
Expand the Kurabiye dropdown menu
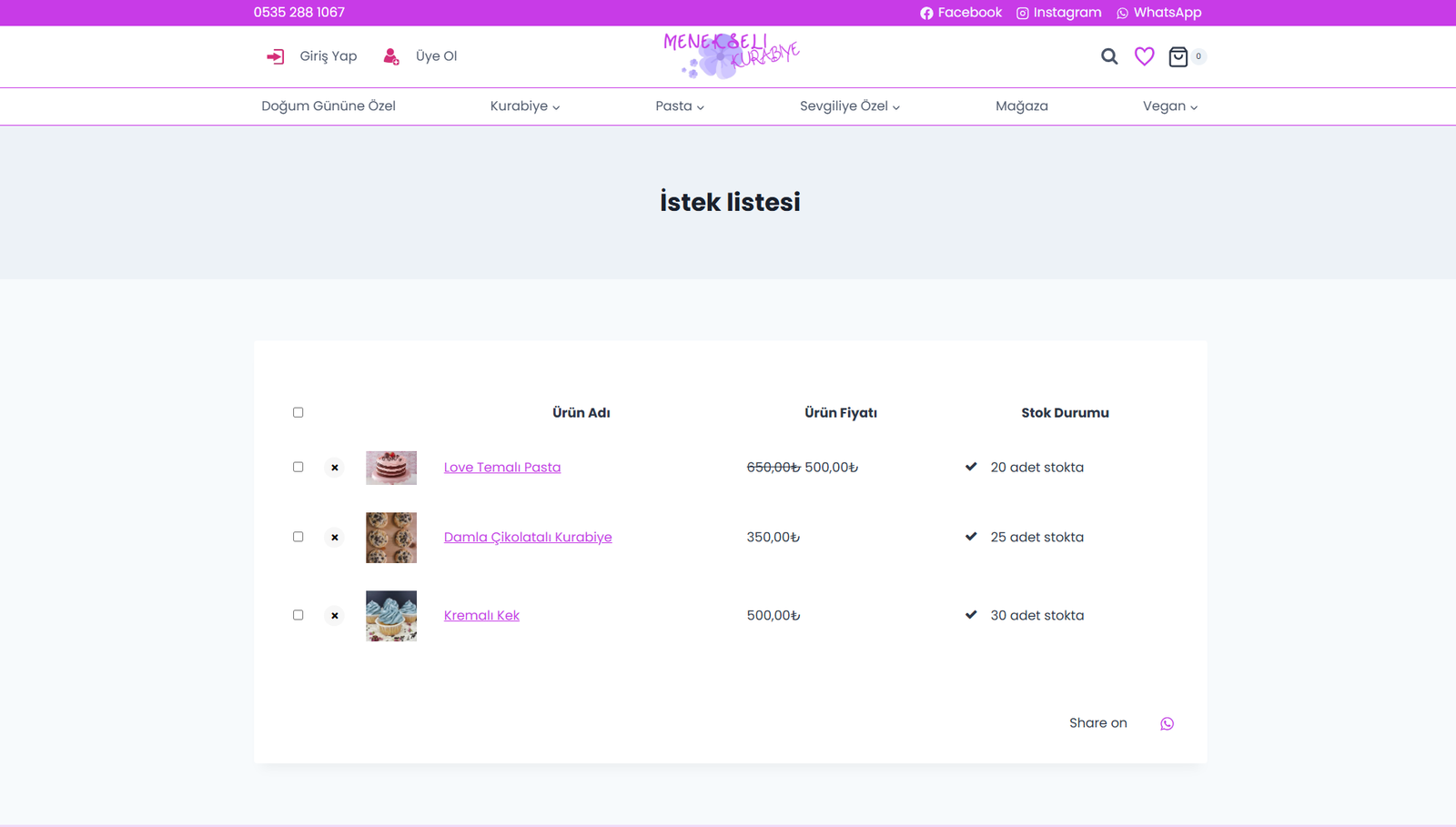click(524, 106)
